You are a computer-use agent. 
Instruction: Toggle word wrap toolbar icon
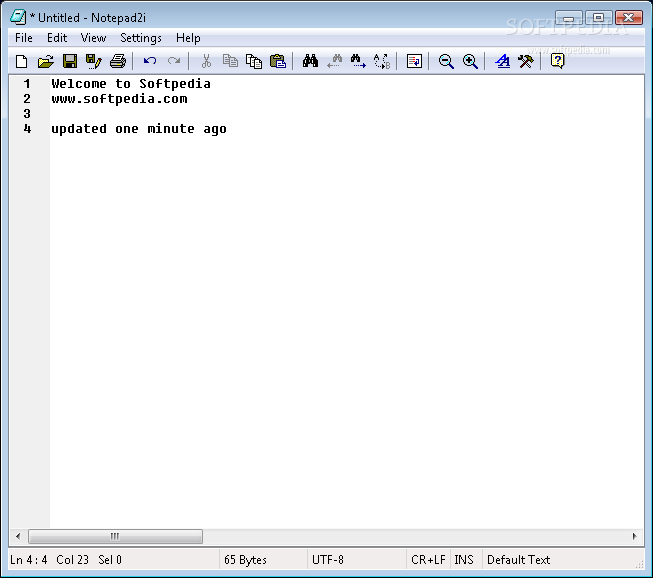414,62
